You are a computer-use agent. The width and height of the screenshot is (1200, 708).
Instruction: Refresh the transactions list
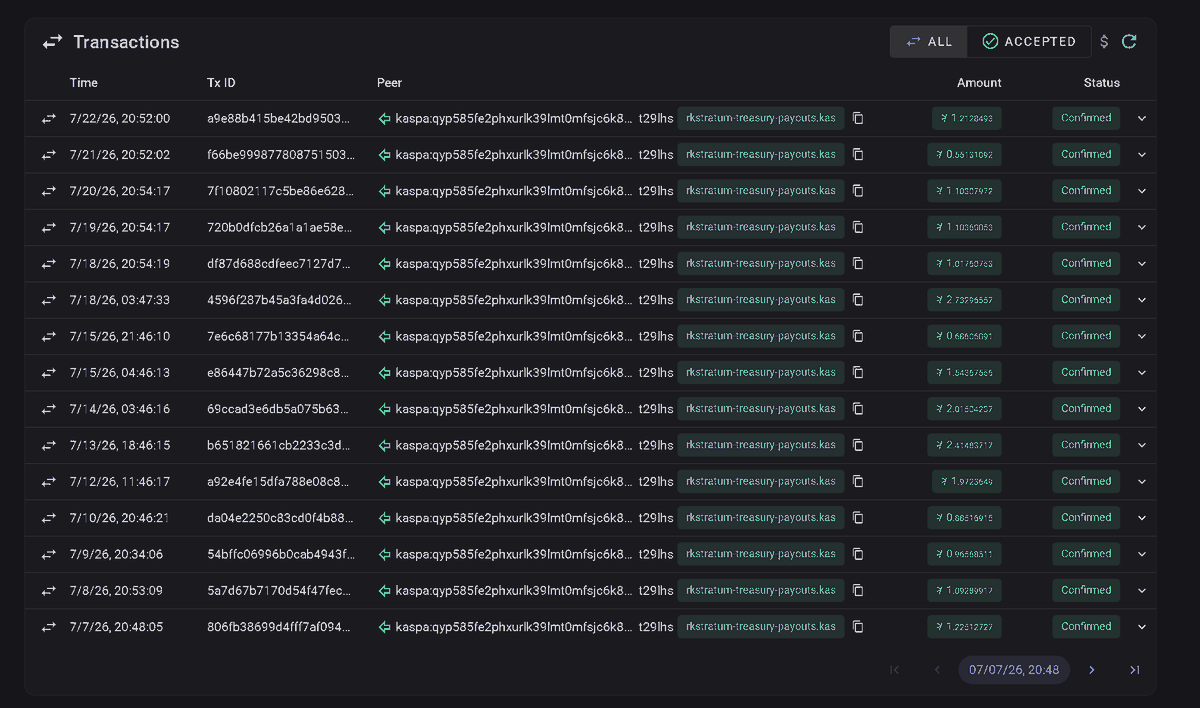(x=1129, y=41)
